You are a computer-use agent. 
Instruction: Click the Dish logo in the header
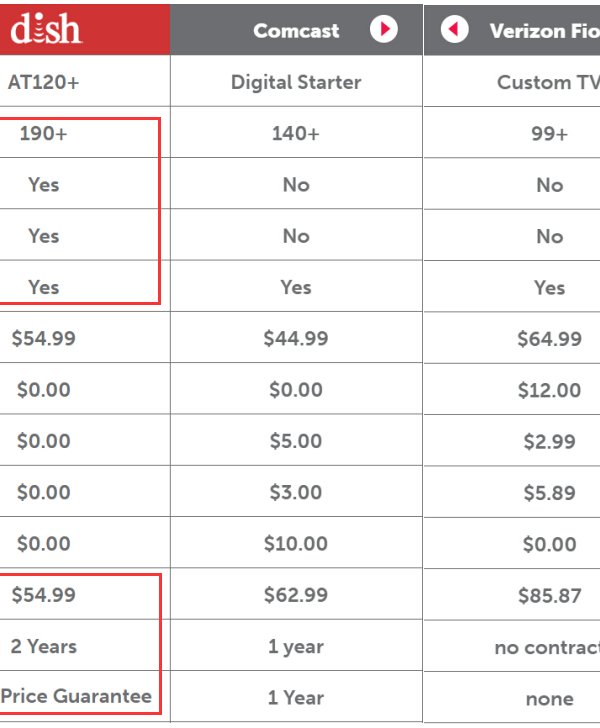[46, 29]
